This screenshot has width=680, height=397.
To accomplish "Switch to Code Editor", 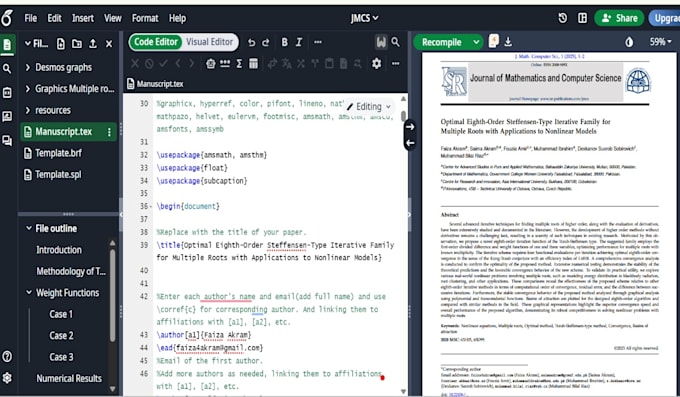I will (156, 42).
